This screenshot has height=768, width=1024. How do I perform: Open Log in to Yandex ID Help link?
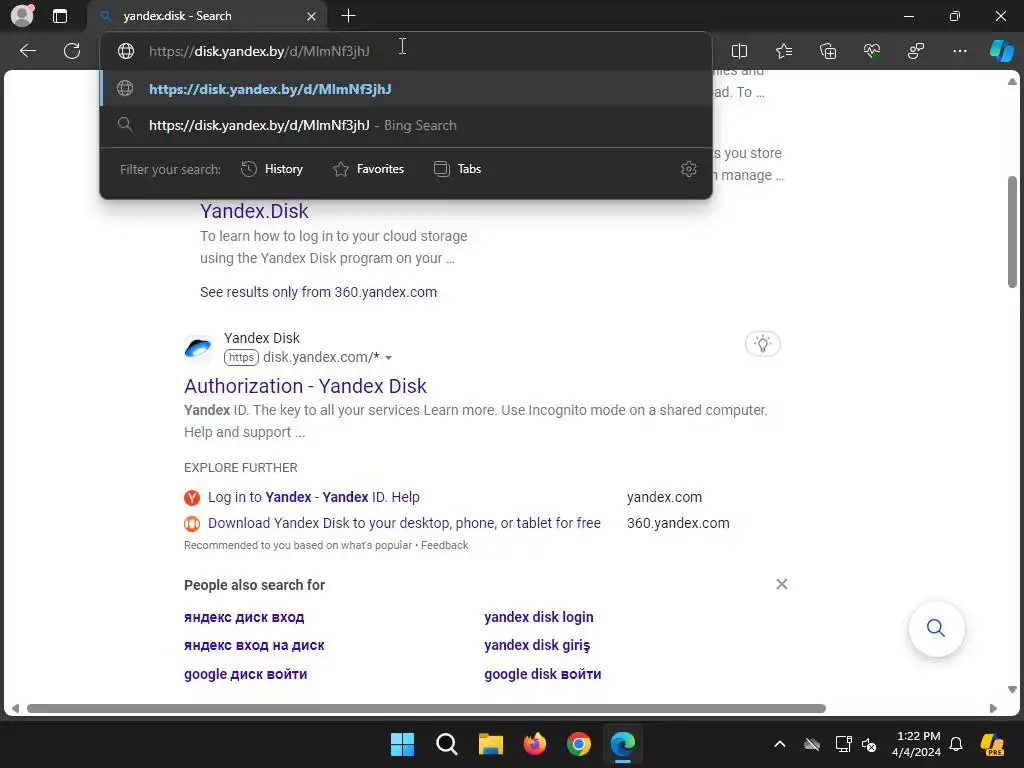pos(313,497)
